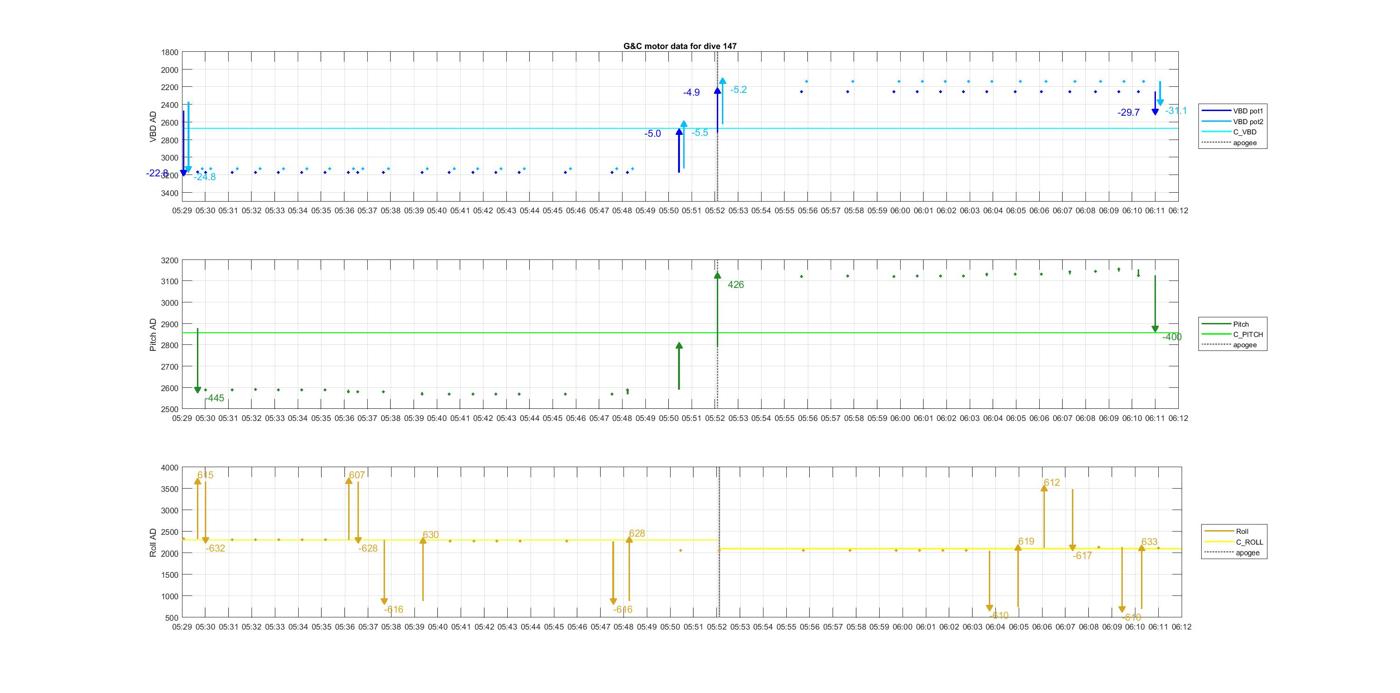This screenshot has height=693, width=1400.
Task: Click the "06:00" time tick under Roll plot
Action: (x=901, y=628)
